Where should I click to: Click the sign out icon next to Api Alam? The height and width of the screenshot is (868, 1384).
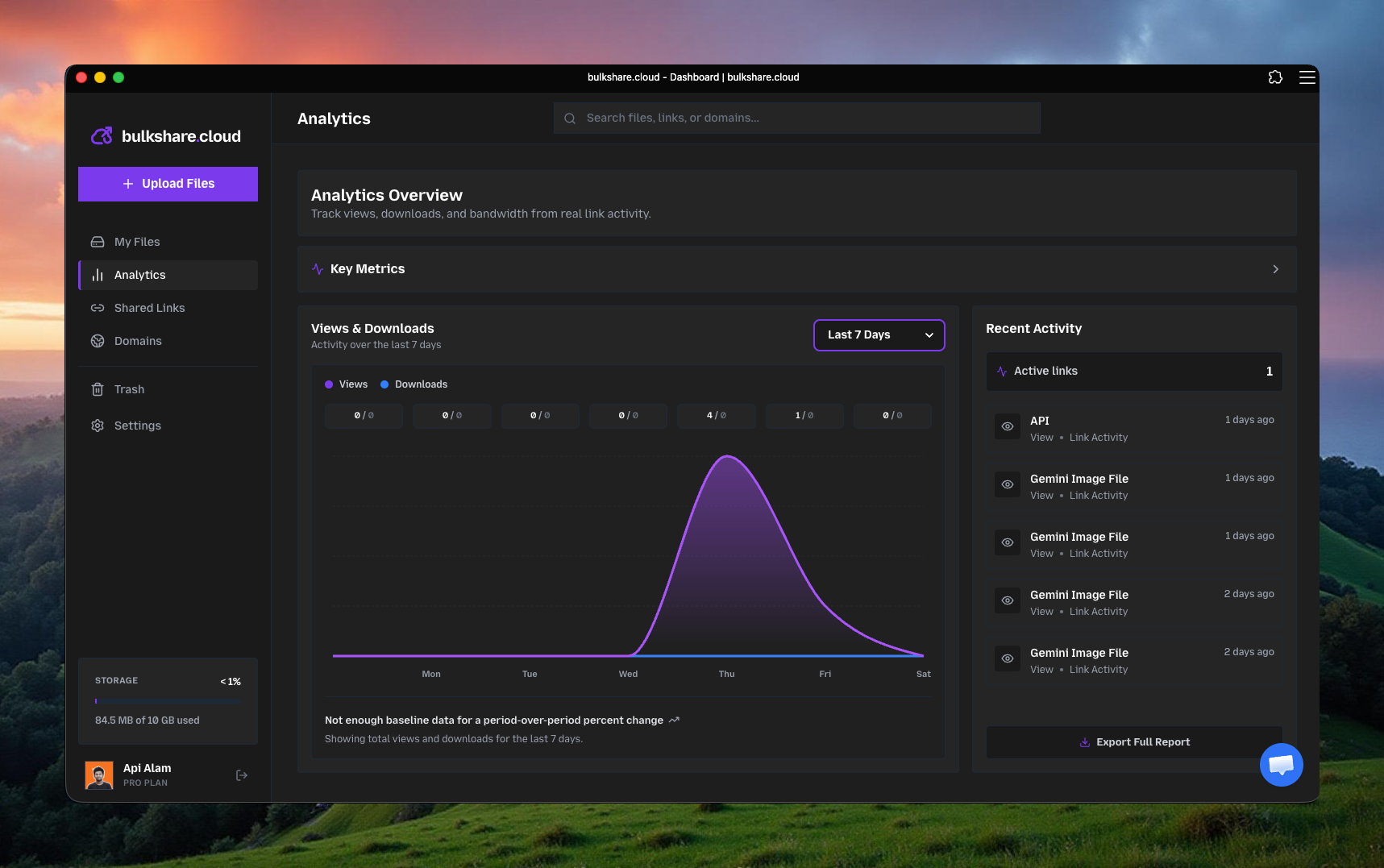[x=241, y=775]
